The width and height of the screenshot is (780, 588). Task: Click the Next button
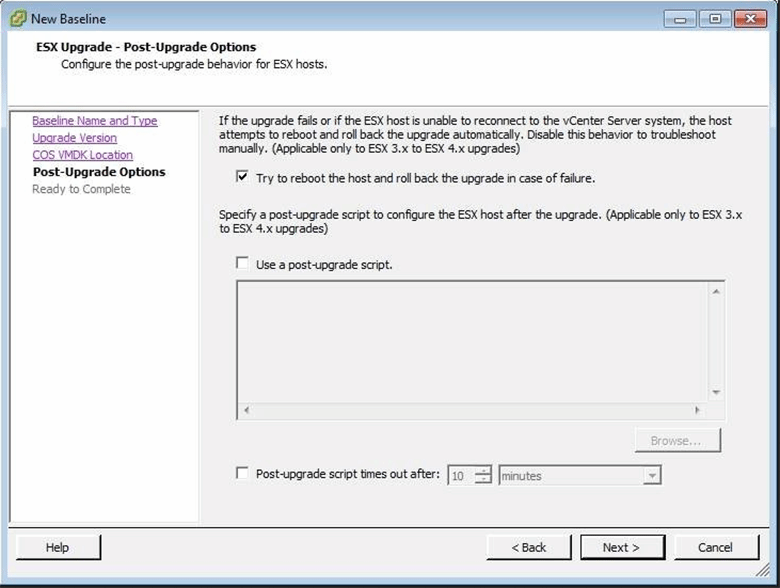click(620, 547)
